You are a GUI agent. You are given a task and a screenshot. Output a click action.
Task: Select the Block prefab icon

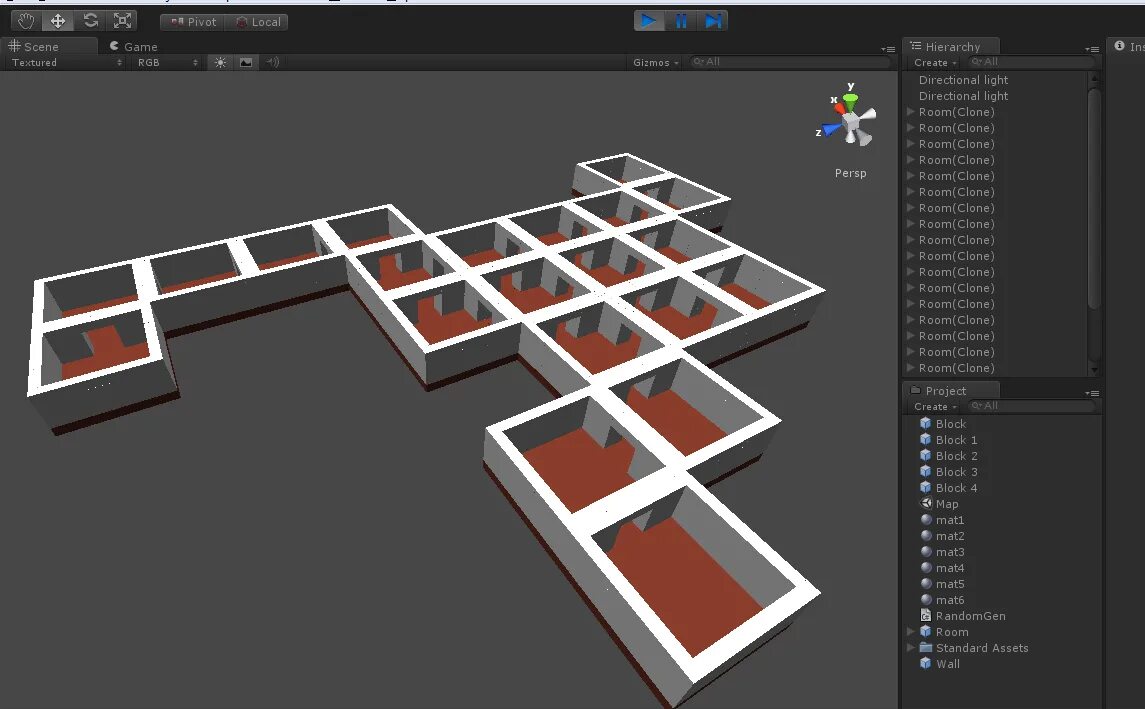(925, 424)
